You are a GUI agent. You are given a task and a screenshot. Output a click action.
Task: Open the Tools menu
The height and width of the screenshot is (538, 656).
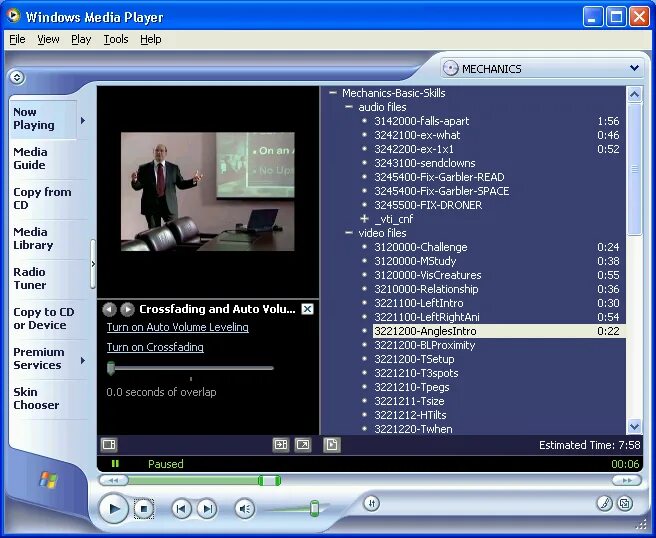click(116, 39)
